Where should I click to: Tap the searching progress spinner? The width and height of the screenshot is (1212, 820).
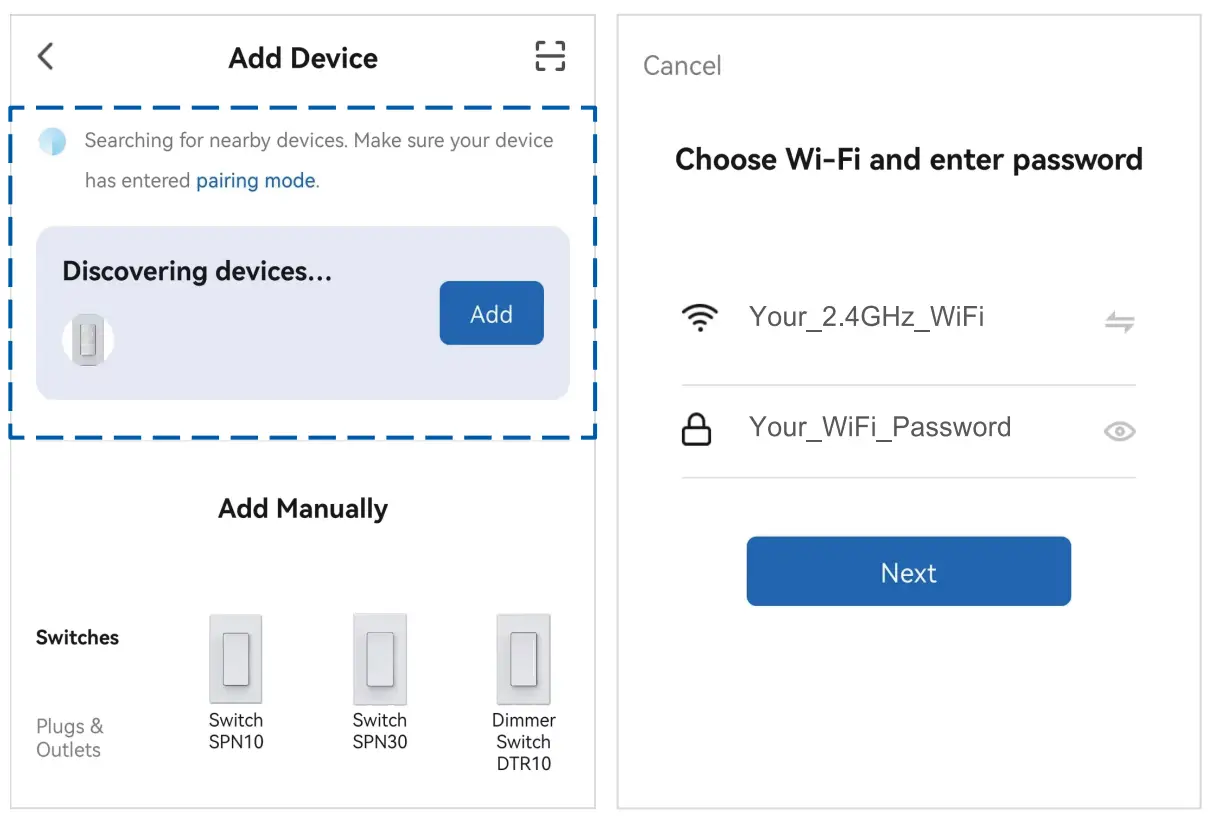(x=52, y=142)
